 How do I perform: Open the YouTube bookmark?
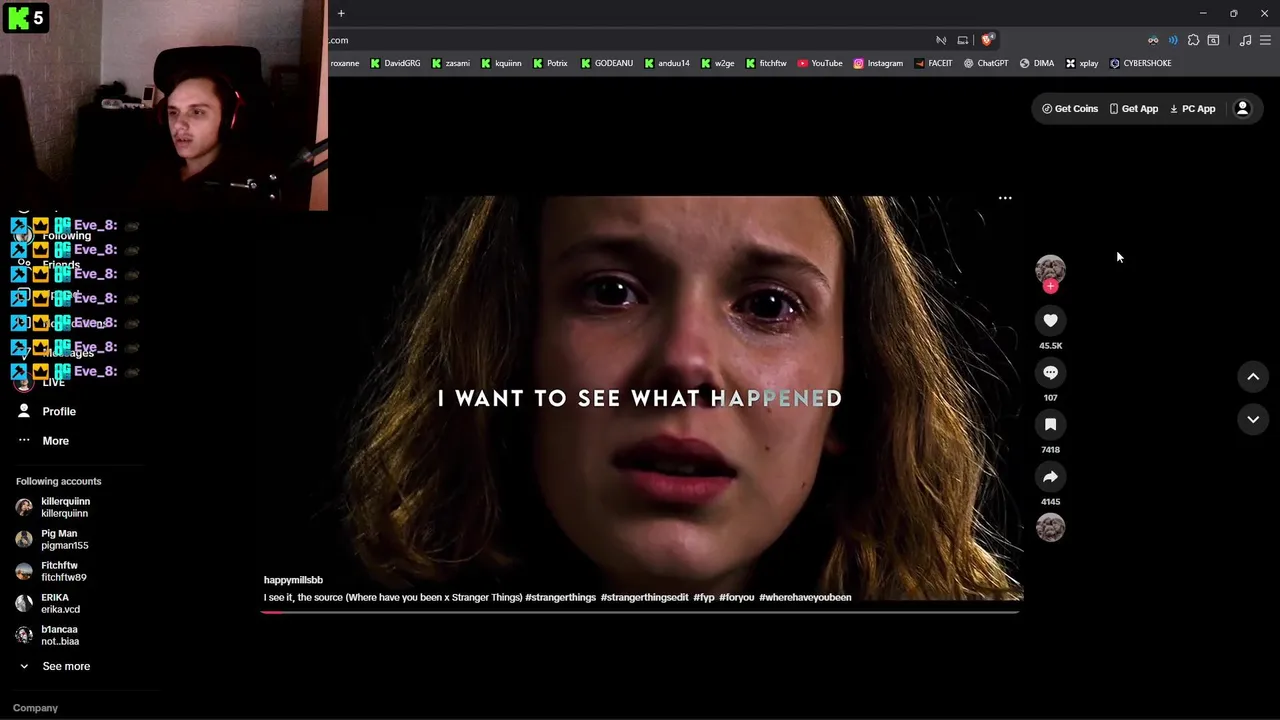click(x=820, y=63)
